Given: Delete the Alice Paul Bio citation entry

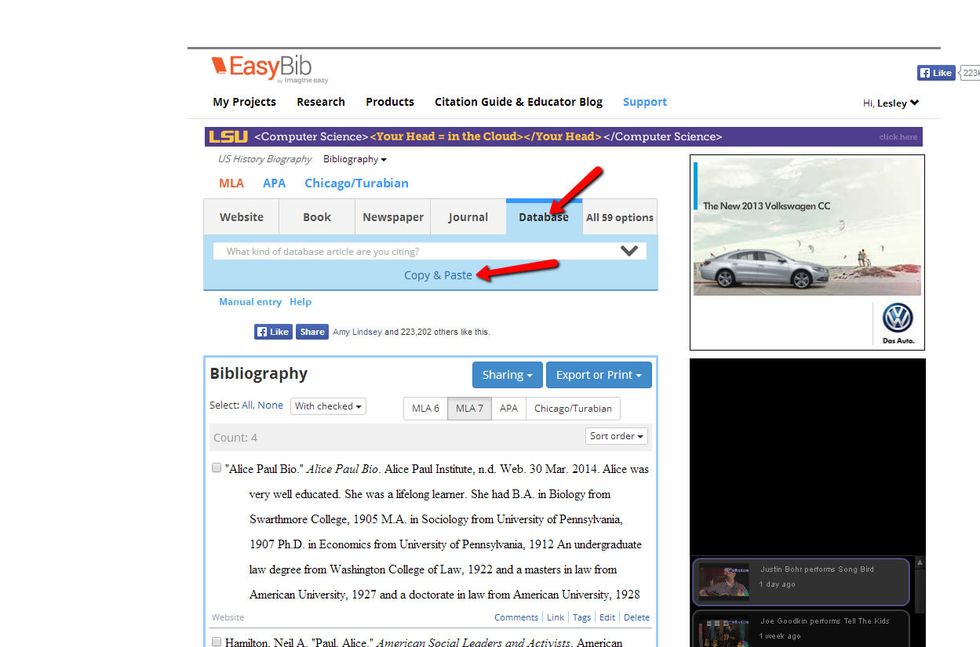Looking at the screenshot, I should point(637,617).
